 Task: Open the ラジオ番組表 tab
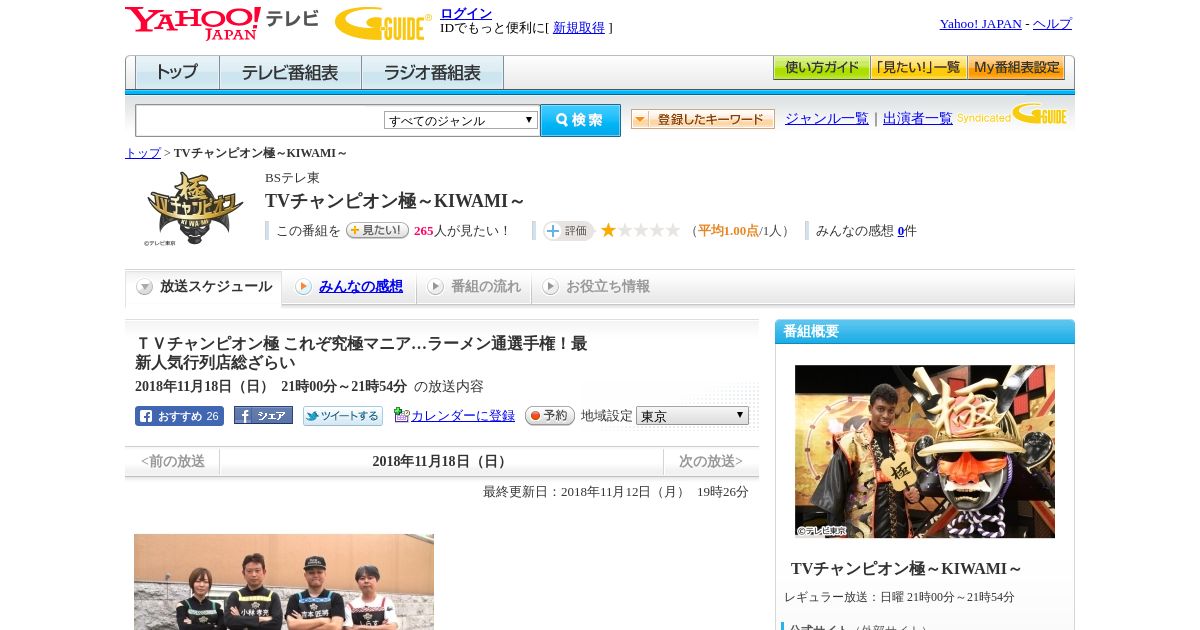(432, 73)
